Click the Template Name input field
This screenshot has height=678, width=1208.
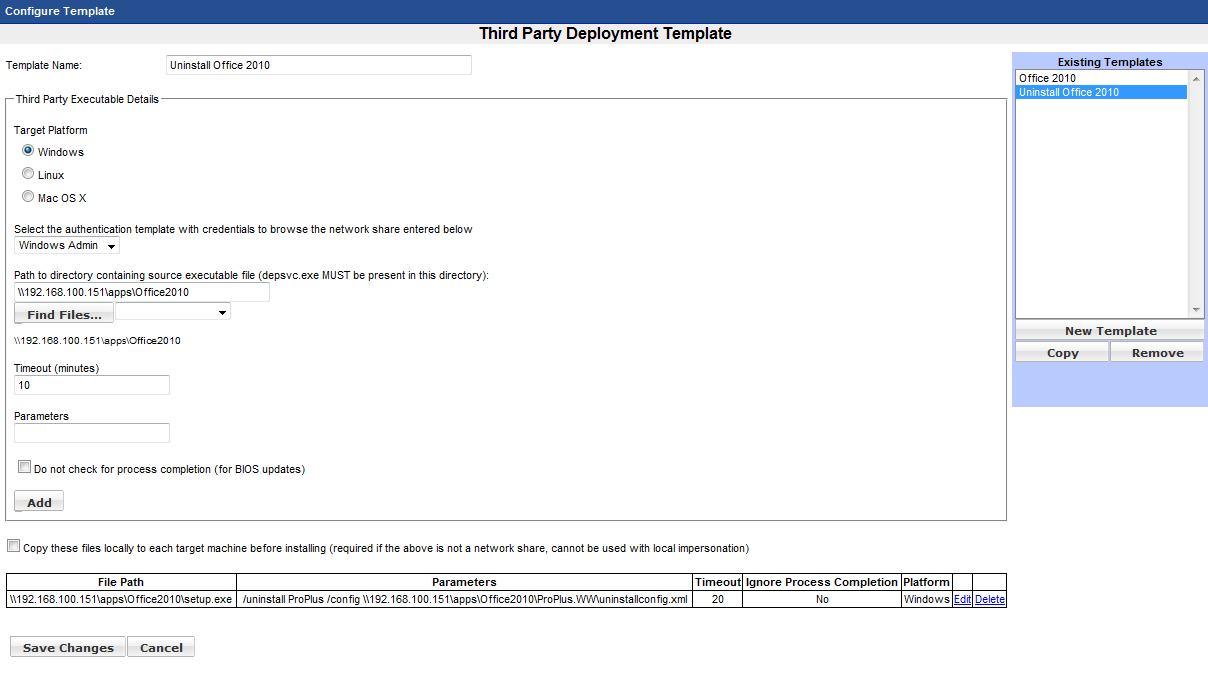pos(318,65)
